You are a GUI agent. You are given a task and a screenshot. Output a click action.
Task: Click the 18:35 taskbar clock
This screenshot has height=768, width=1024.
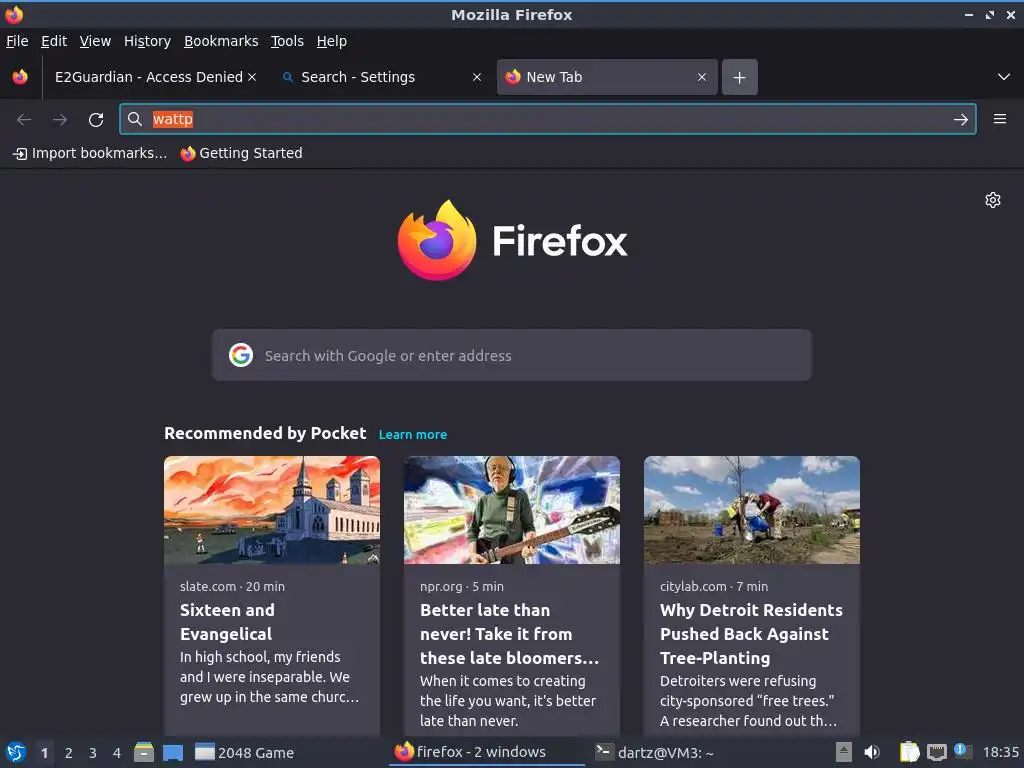click(x=1000, y=752)
